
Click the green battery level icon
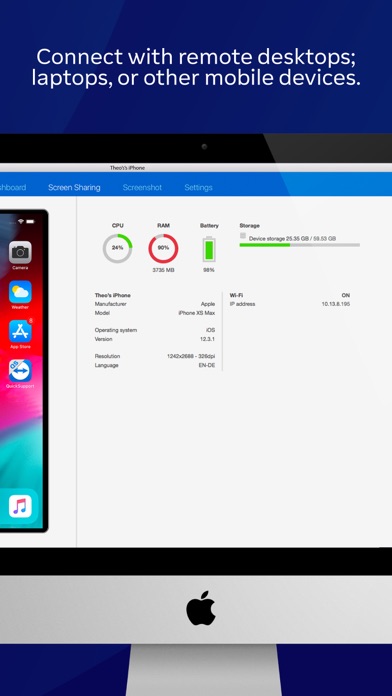click(x=209, y=249)
